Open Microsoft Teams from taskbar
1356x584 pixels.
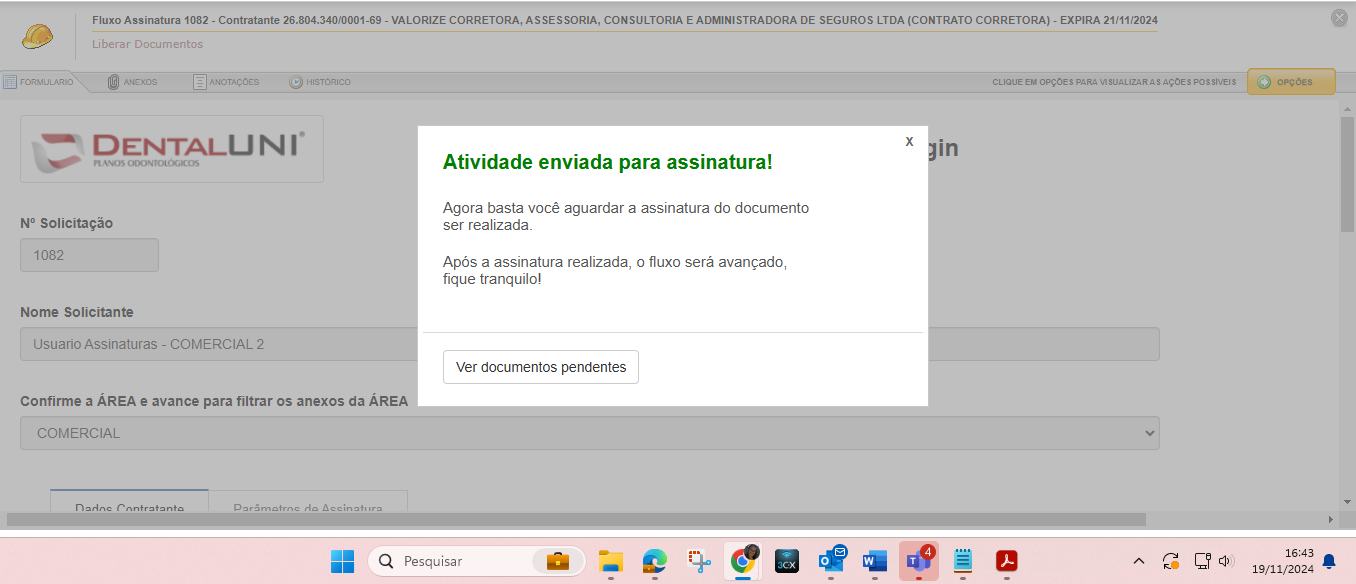click(919, 561)
